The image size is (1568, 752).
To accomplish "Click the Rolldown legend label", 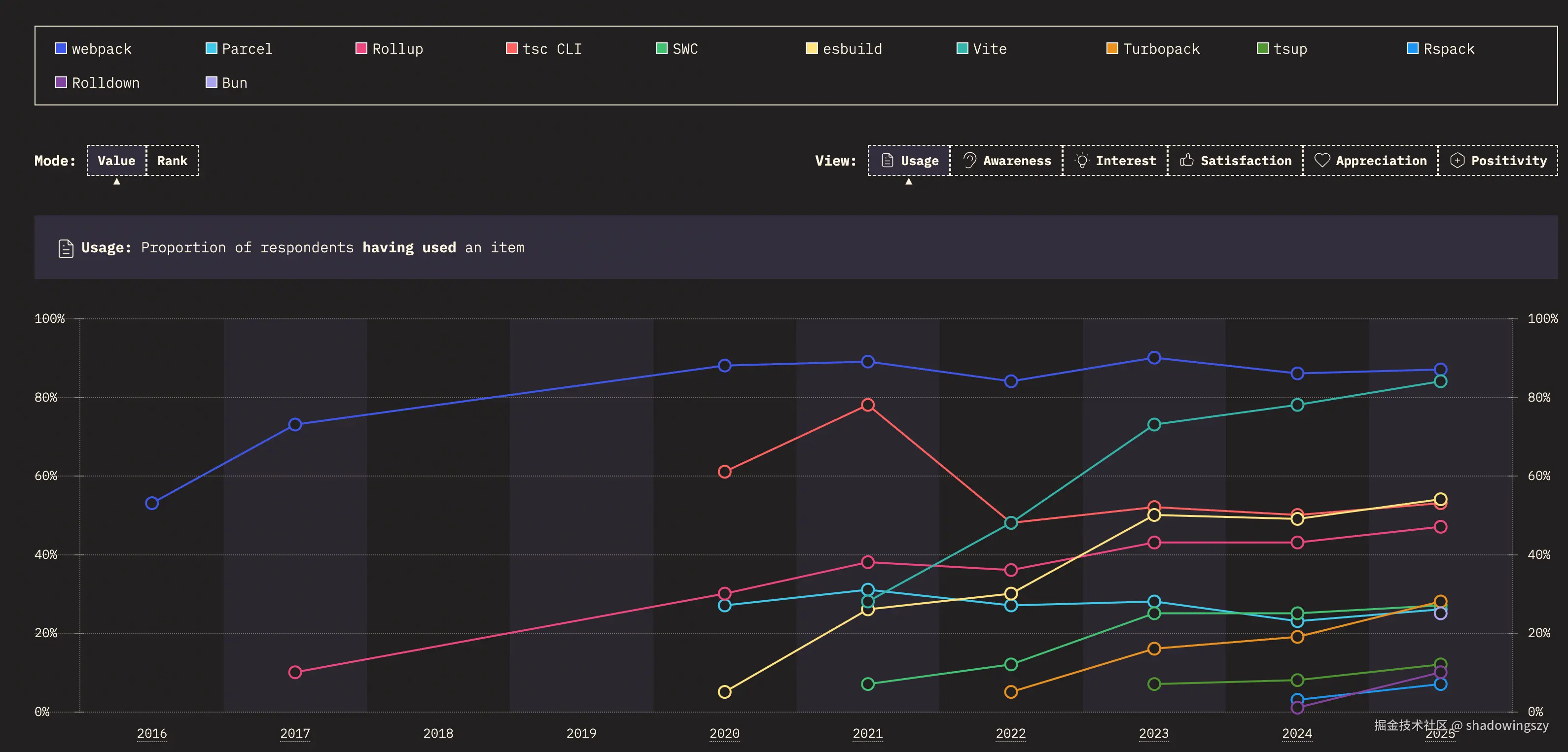I will click(x=106, y=83).
